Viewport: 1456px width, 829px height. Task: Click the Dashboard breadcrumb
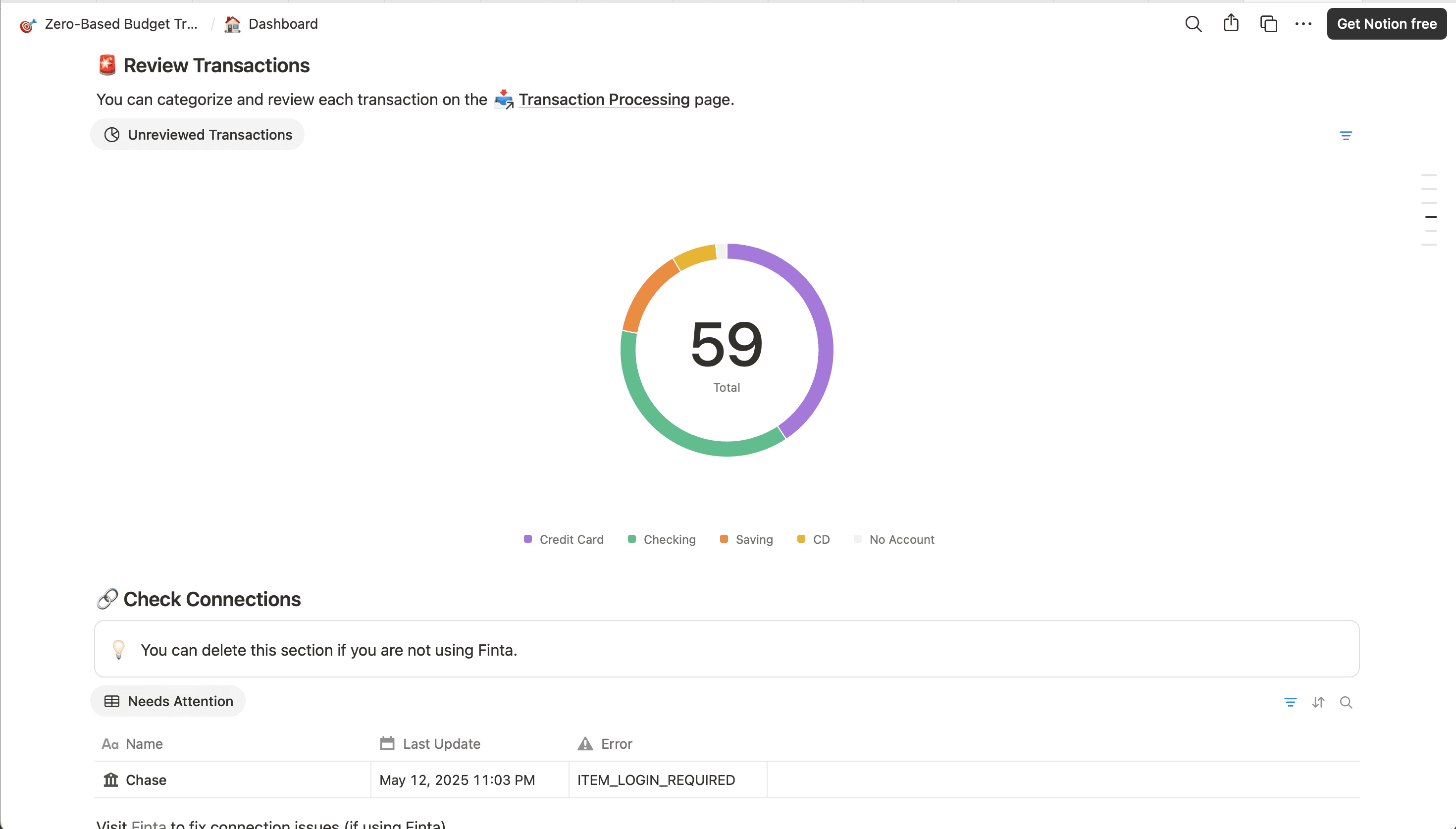283,24
